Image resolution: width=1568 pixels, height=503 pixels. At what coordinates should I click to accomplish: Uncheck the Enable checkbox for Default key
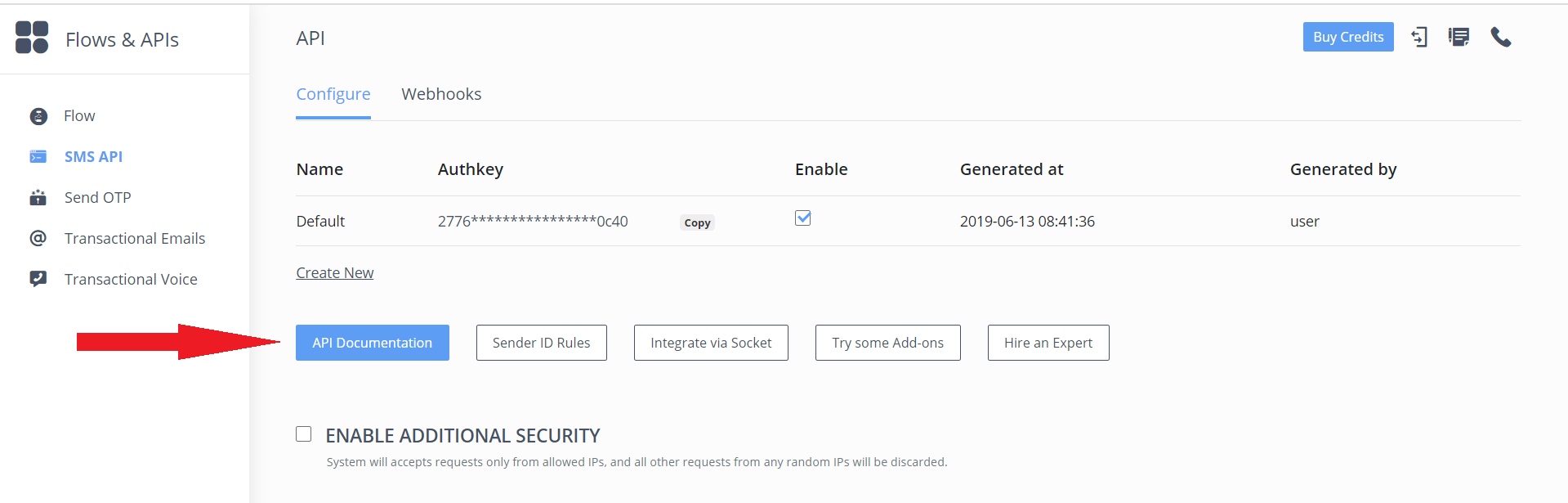tap(803, 218)
